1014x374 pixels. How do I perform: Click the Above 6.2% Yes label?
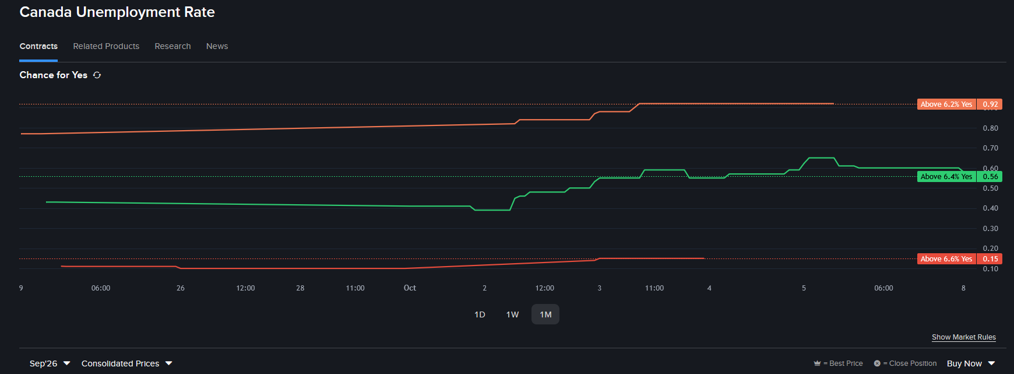pos(946,104)
